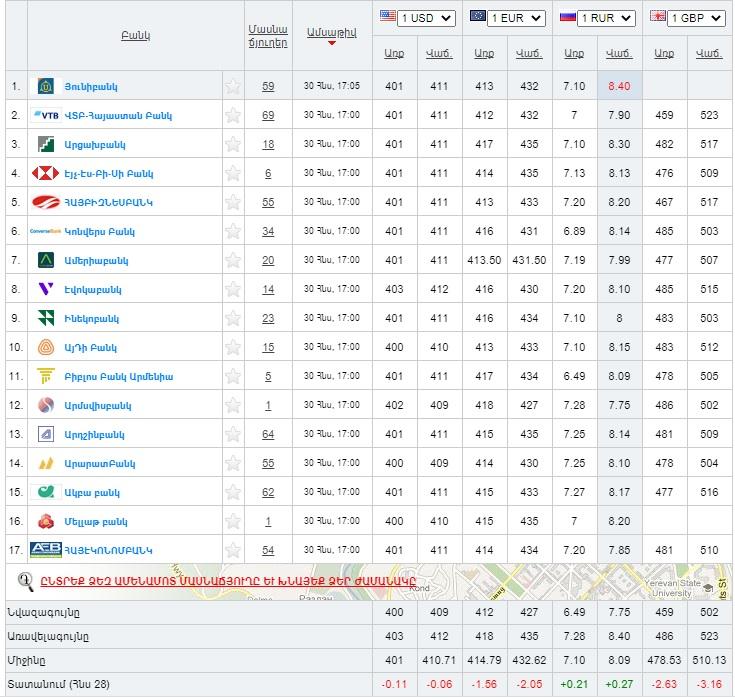Click the AEB logo in row 17

[x=46, y=550]
